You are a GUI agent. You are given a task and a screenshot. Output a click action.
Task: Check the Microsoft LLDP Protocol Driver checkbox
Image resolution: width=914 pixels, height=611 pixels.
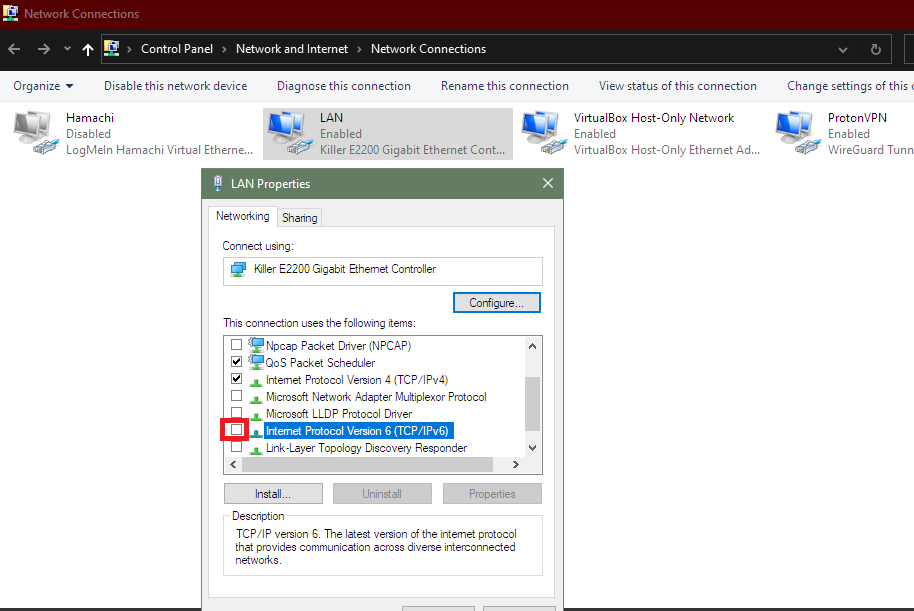[x=236, y=413]
